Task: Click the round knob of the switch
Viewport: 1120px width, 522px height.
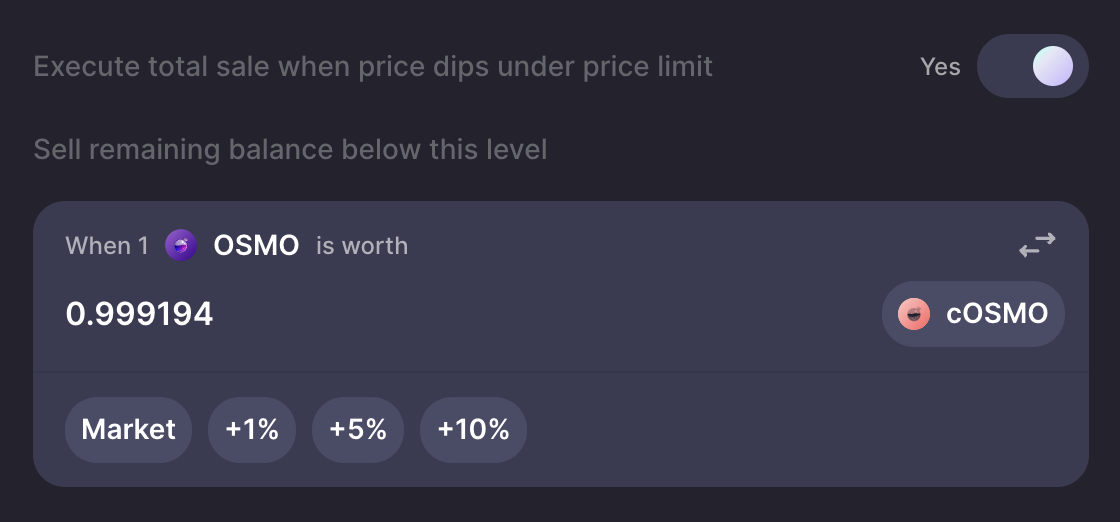Action: [x=1053, y=66]
